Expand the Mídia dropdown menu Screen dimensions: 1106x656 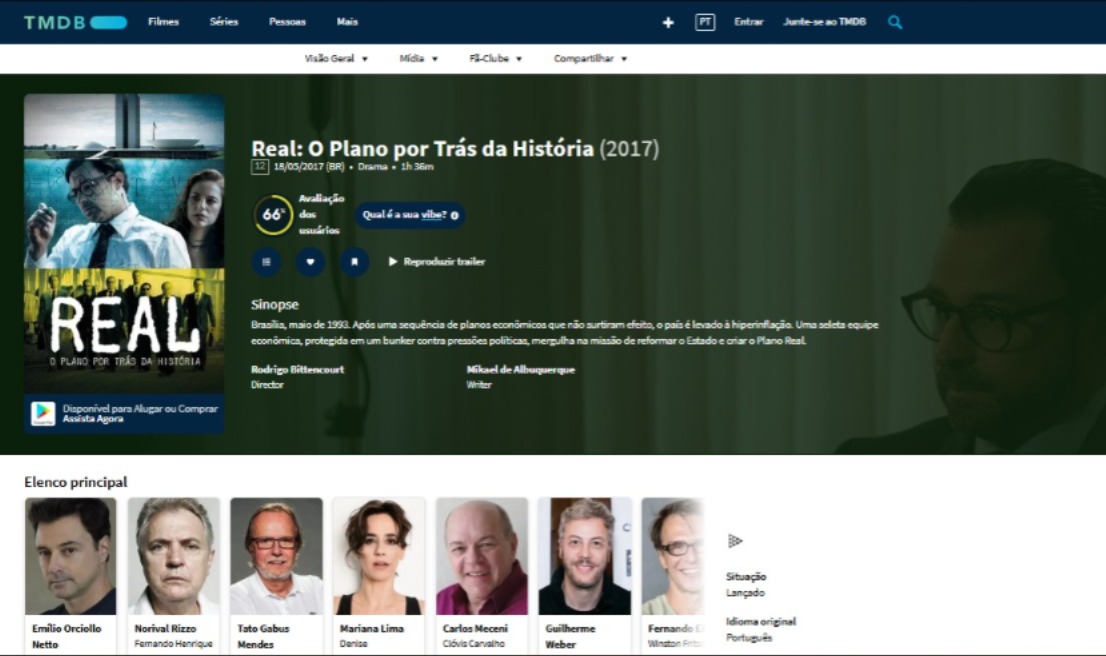point(418,59)
